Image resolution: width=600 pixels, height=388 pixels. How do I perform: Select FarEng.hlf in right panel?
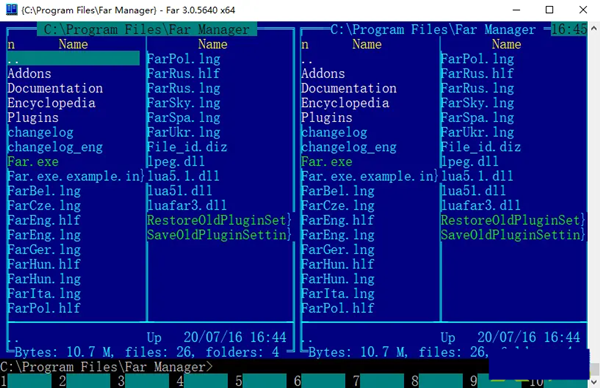[x=338, y=220]
